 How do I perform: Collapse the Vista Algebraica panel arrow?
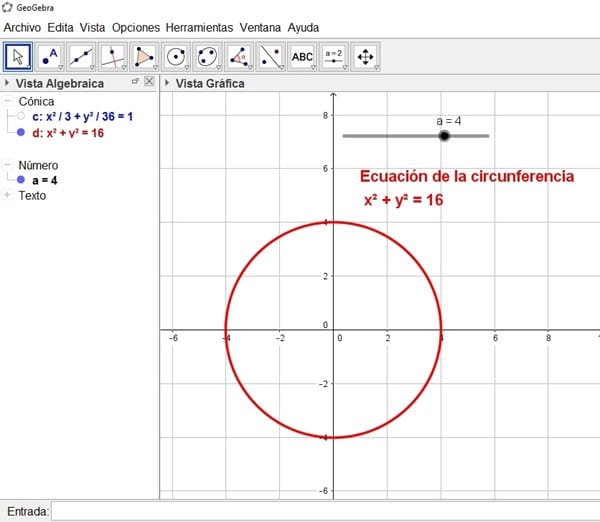8,83
